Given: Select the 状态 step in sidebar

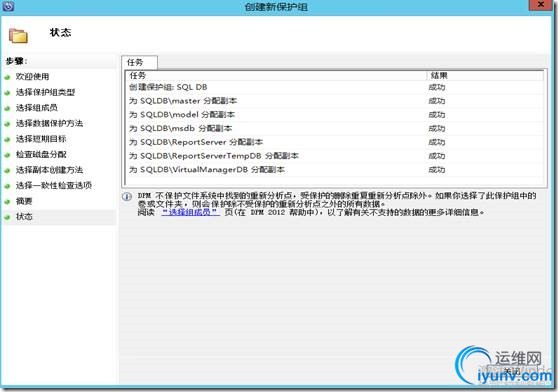Looking at the screenshot, I should click(24, 216).
